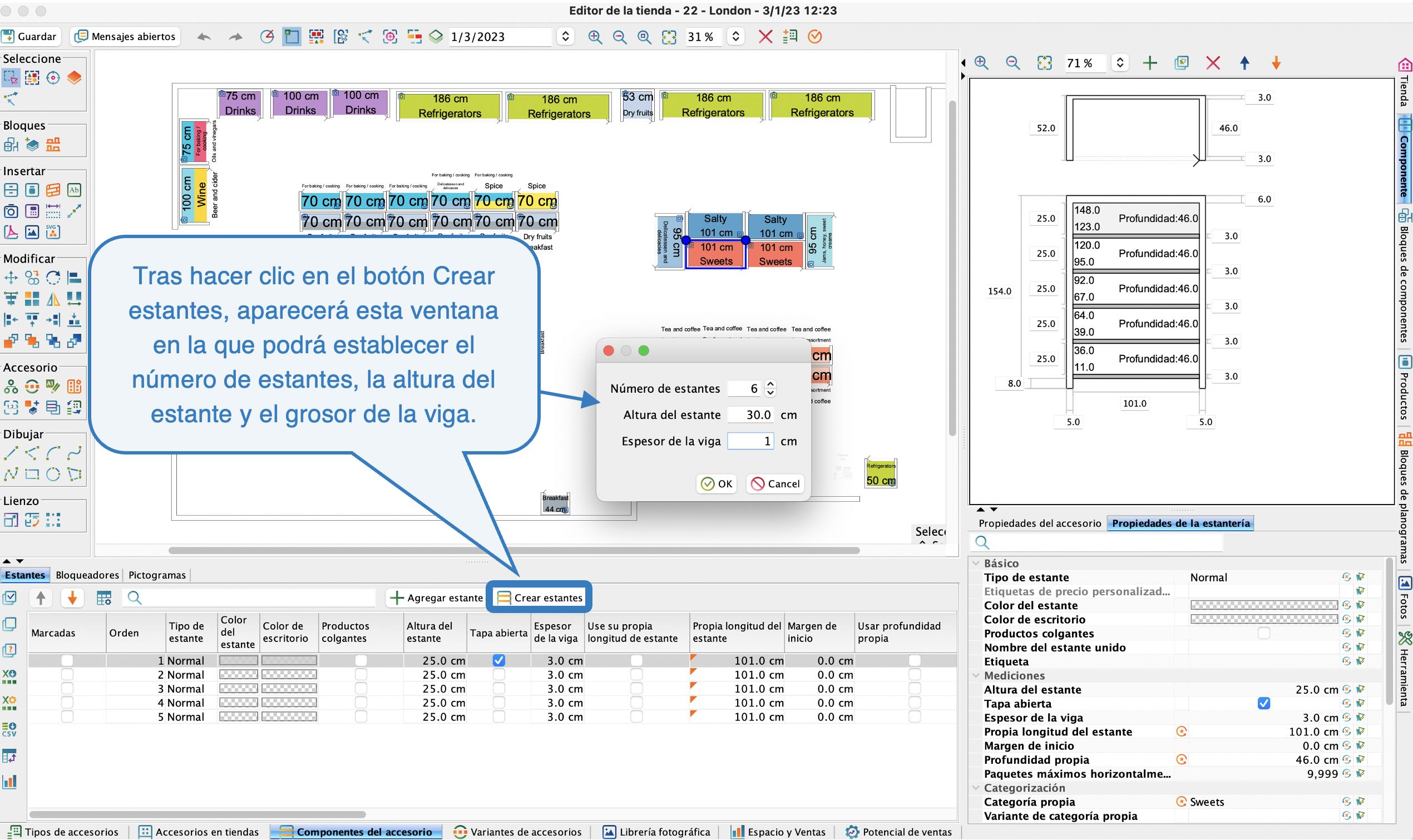Click the move arrows icon under Modificar

pos(11,278)
